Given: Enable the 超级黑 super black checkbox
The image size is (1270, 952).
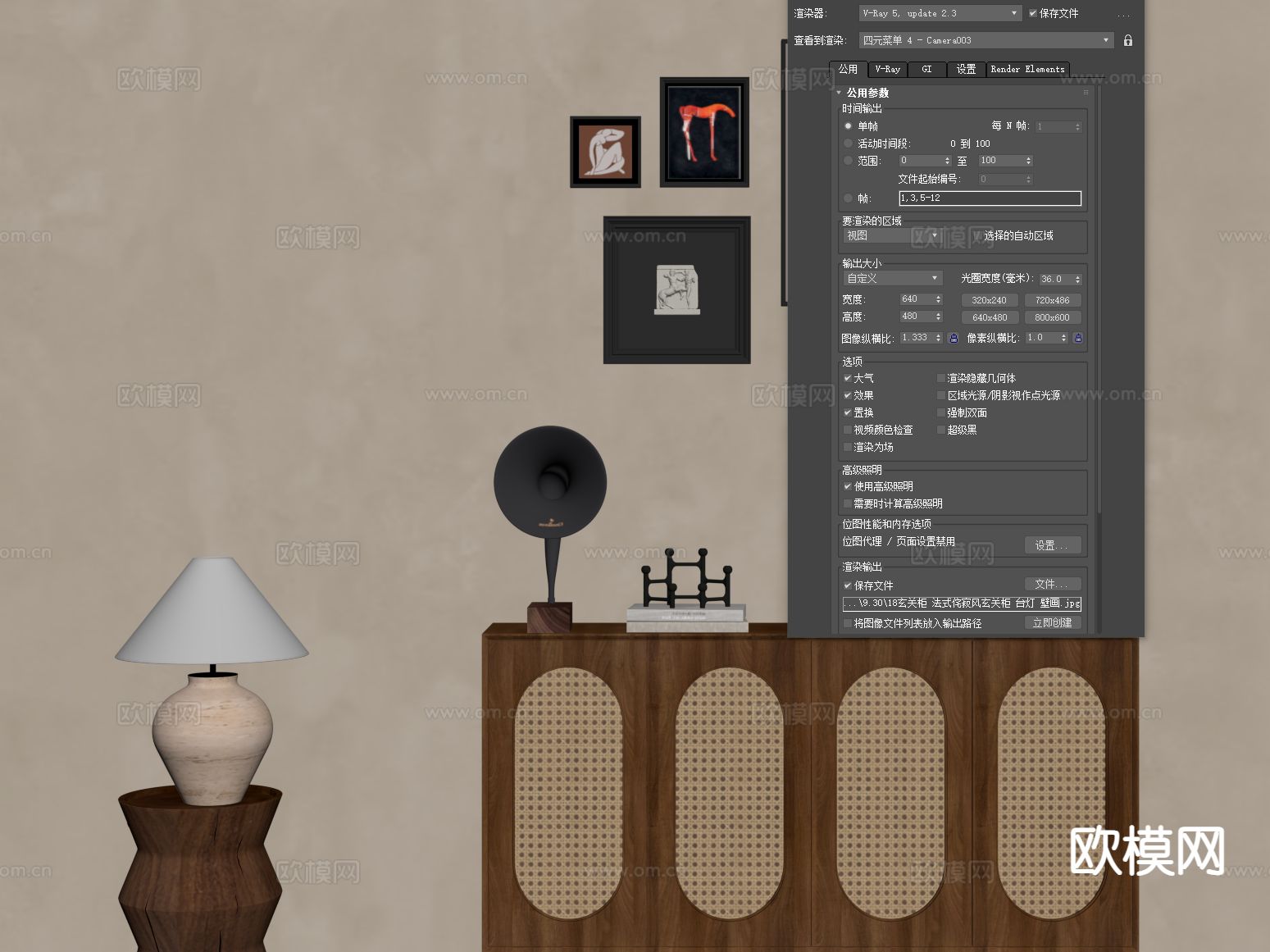Looking at the screenshot, I should point(941,430).
